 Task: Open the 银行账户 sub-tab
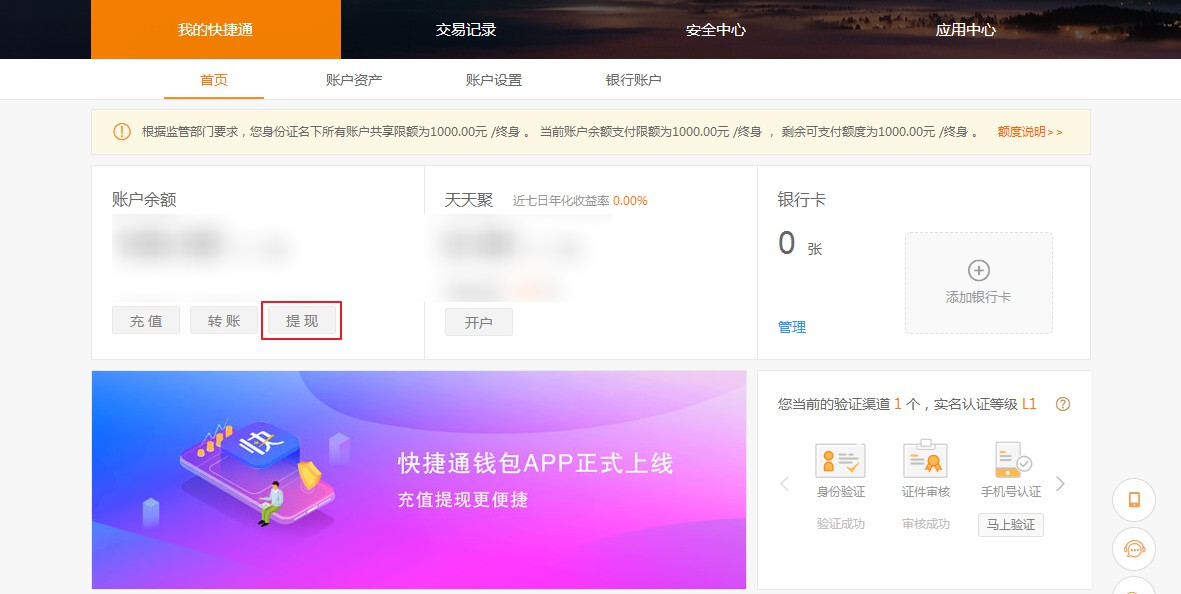point(633,80)
